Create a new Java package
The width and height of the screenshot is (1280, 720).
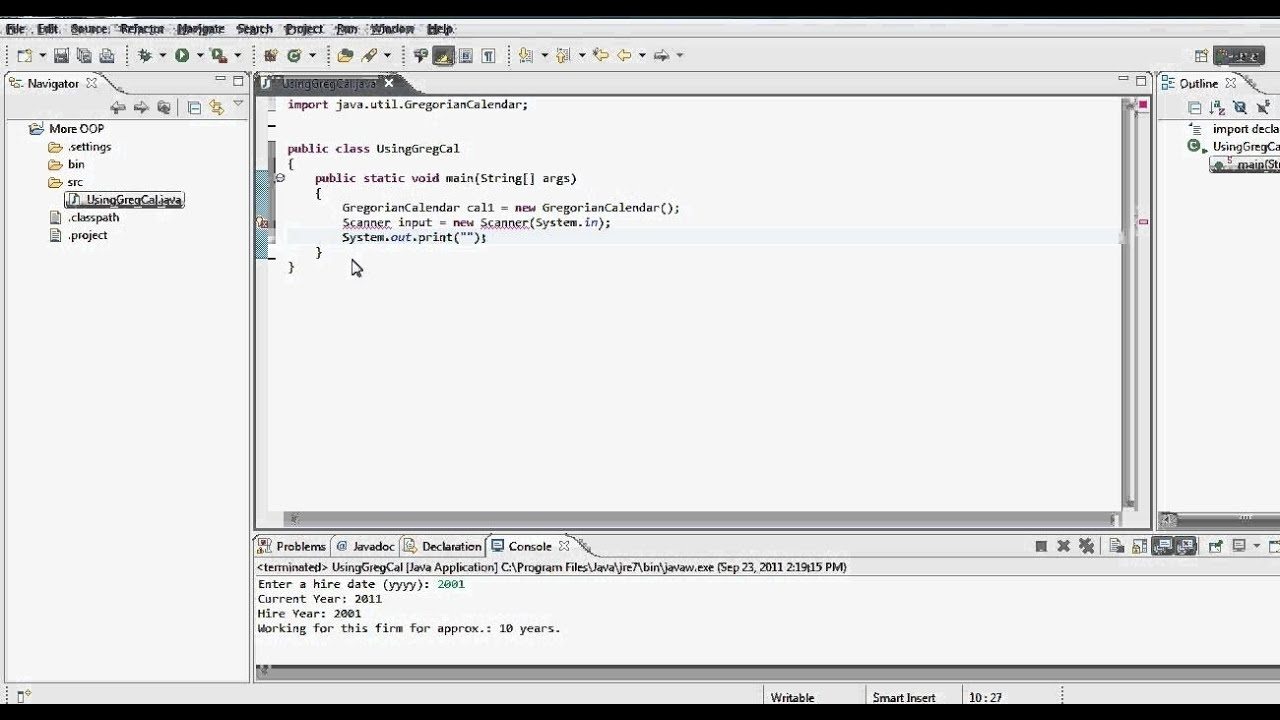click(270, 56)
